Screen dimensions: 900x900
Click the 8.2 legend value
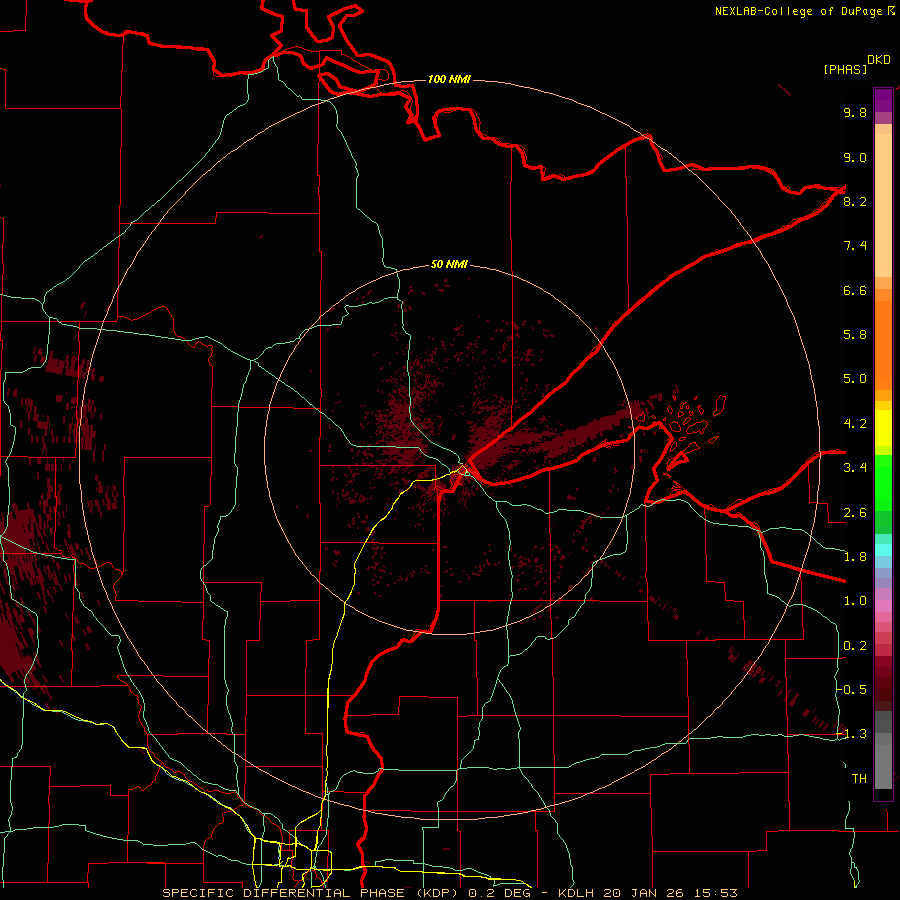855,201
